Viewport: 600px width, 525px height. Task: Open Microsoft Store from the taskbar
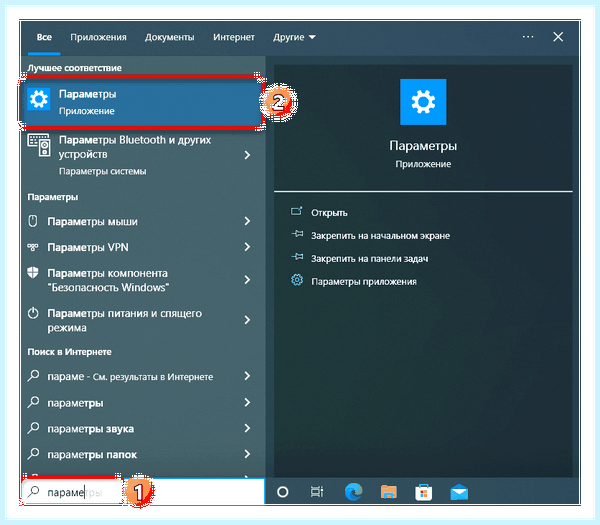click(x=424, y=492)
